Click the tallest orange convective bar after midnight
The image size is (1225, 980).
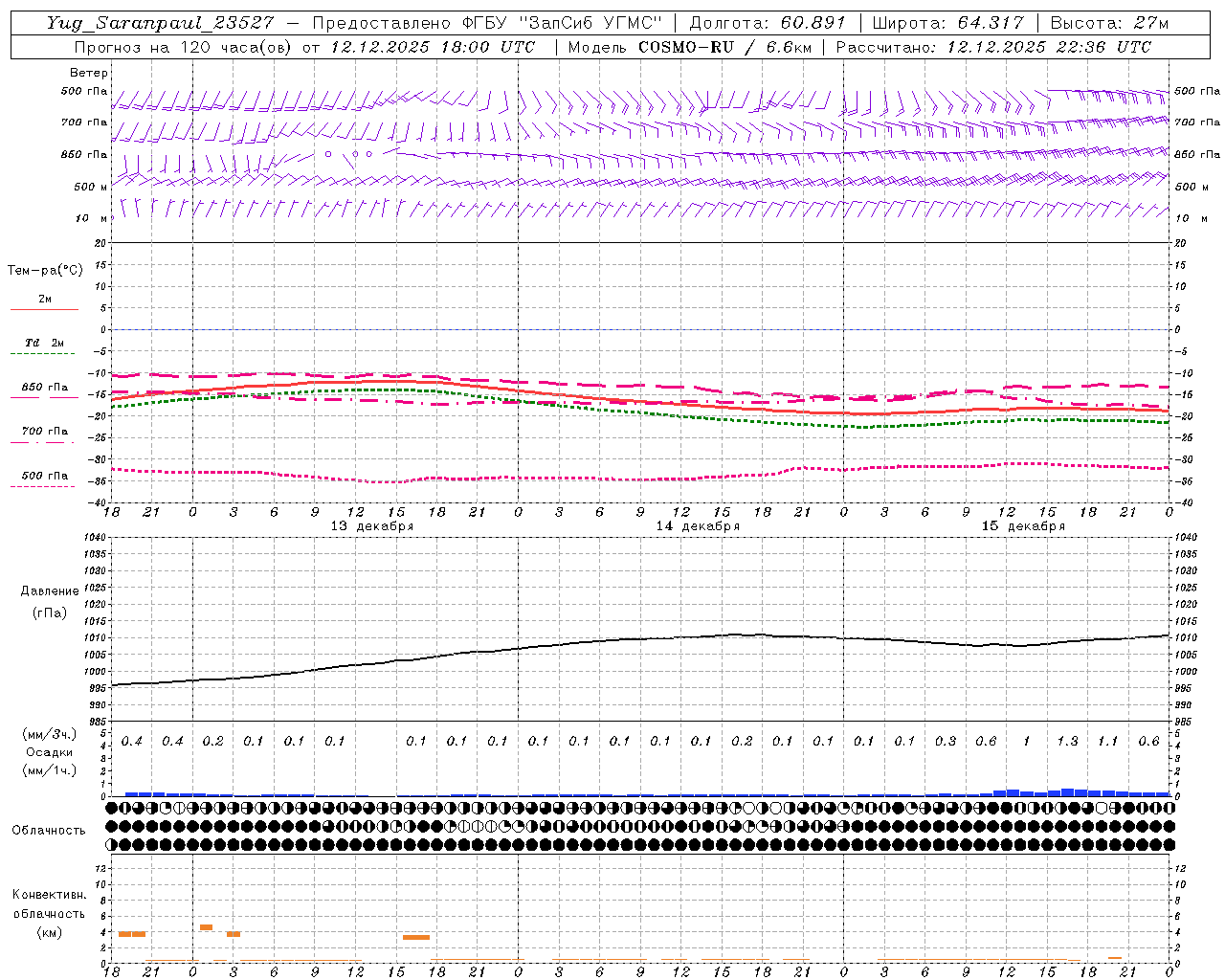click(206, 927)
